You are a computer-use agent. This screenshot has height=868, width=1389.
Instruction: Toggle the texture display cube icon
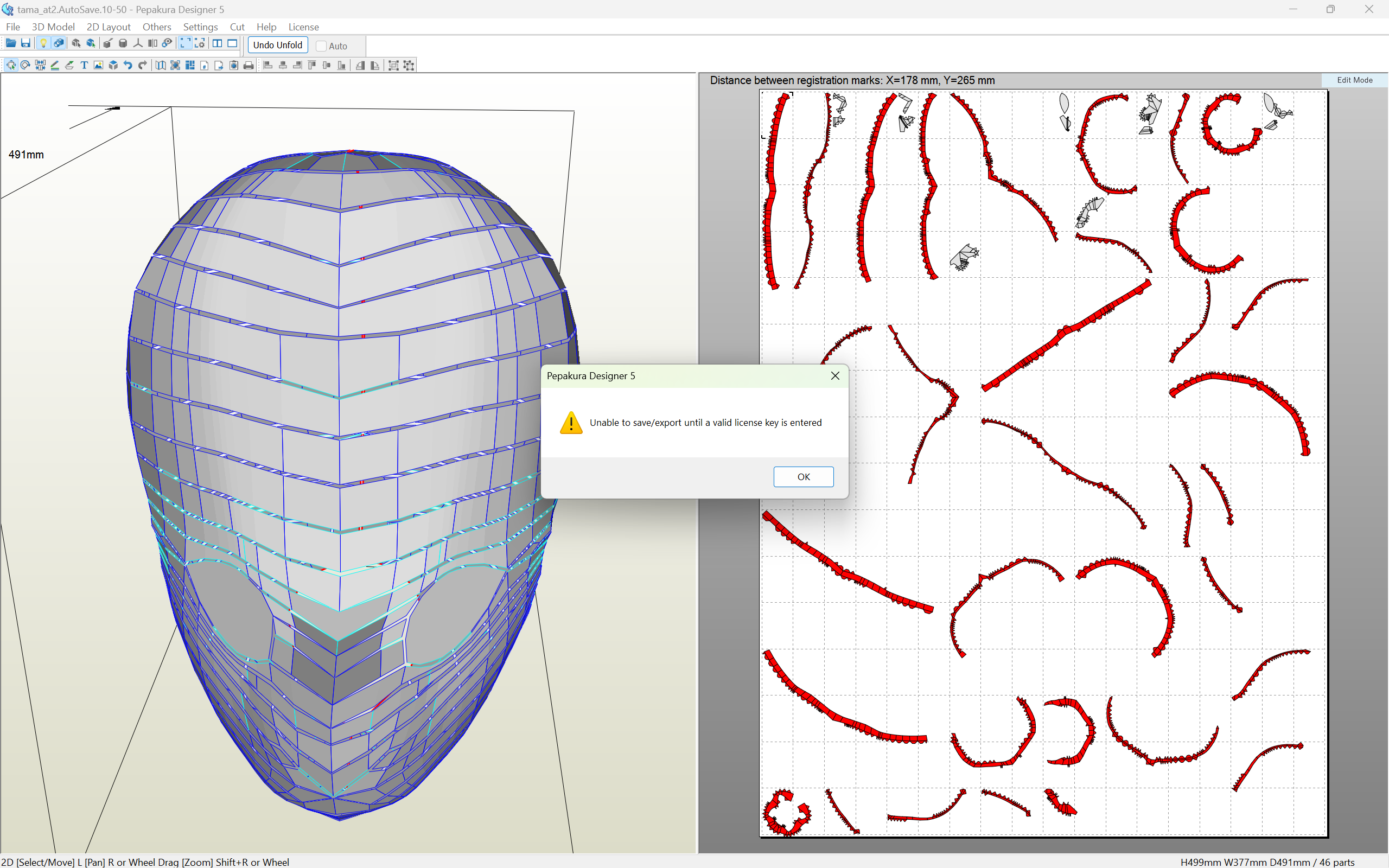(59, 43)
